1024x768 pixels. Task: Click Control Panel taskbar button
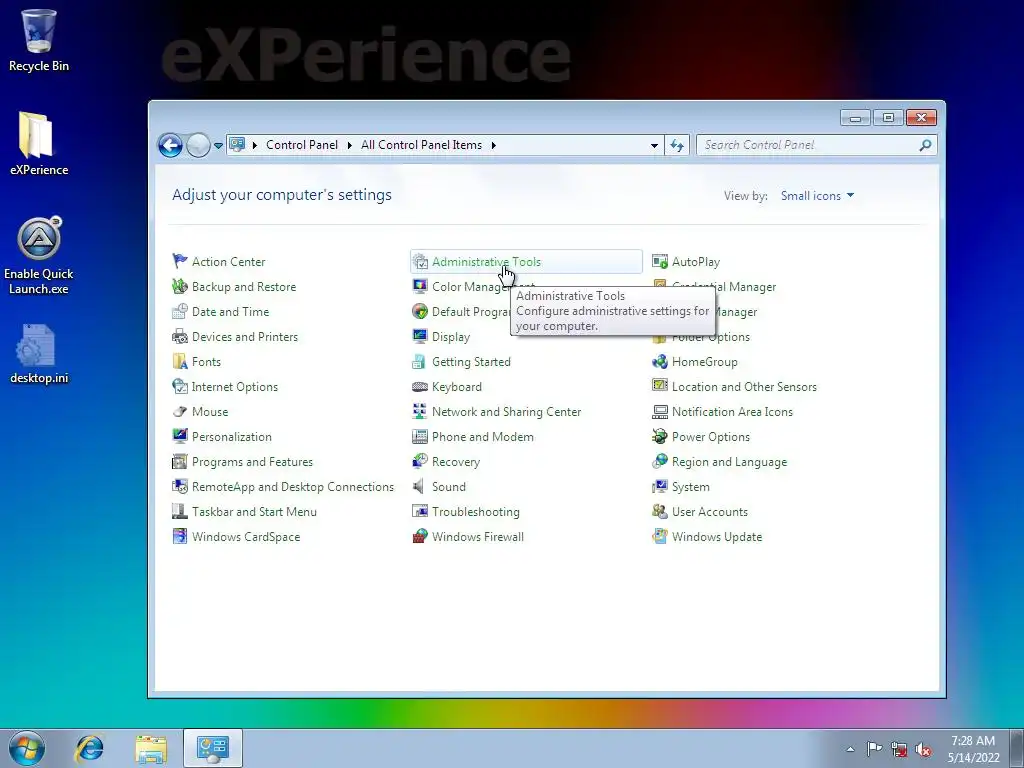(x=212, y=748)
